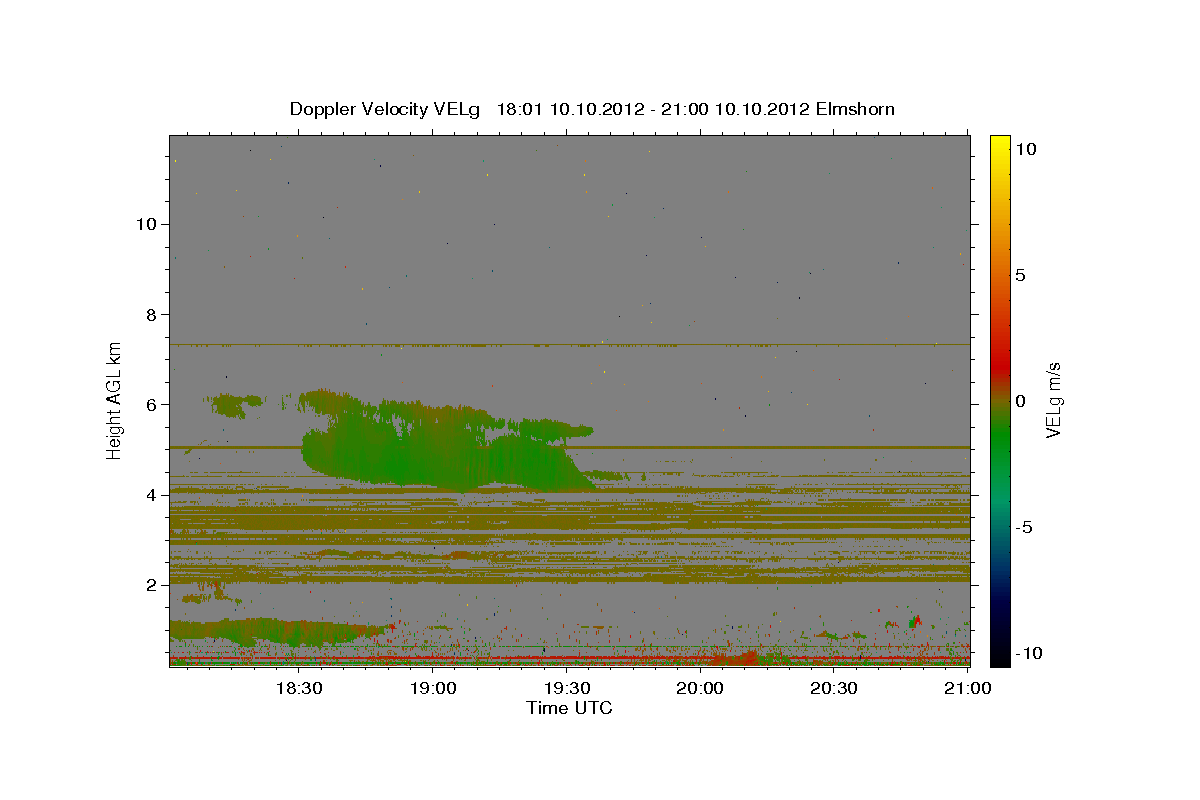Click the colorbar value 10 label
The image size is (1200, 800).
(1025, 148)
